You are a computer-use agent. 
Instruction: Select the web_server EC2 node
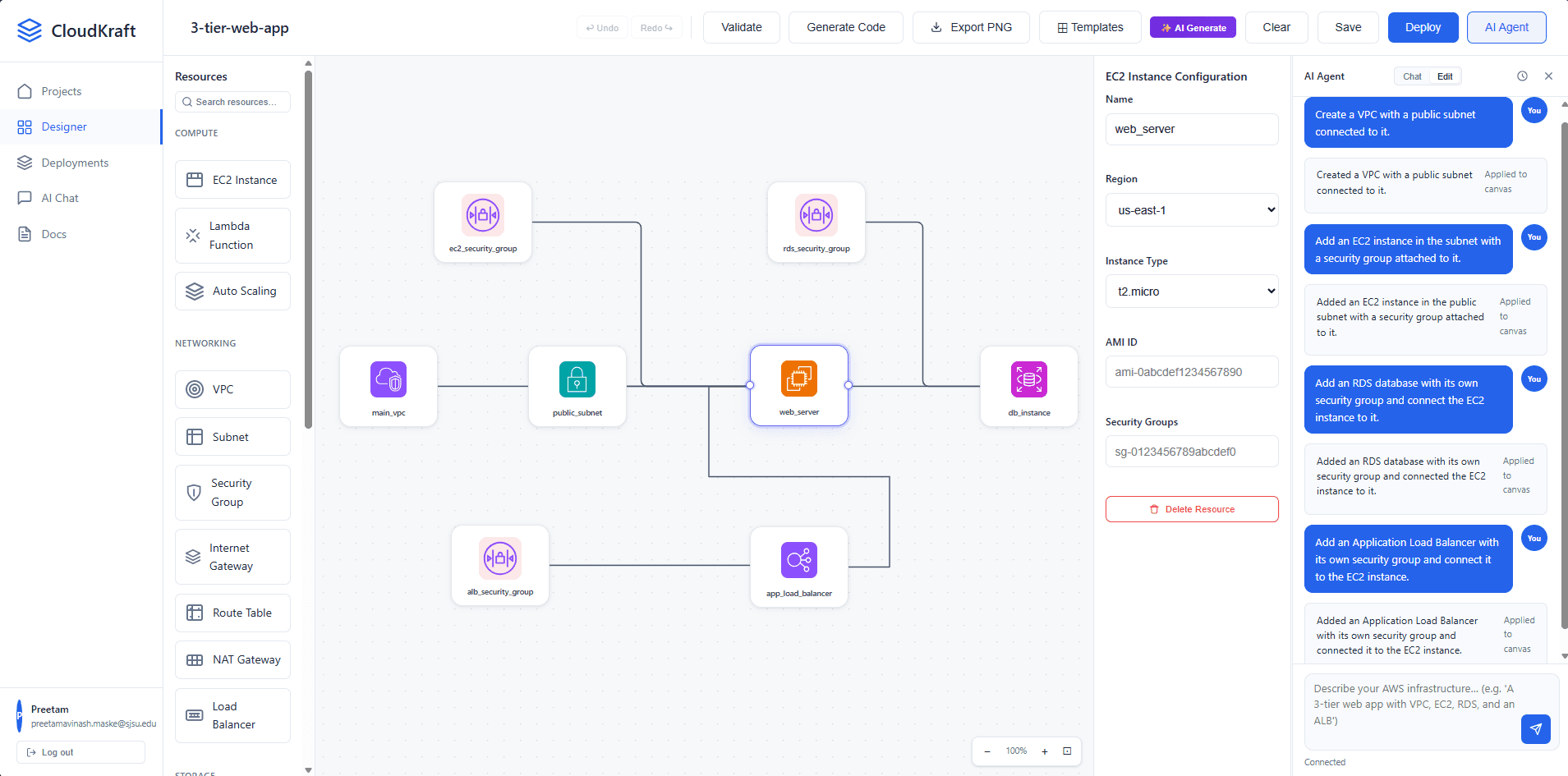pyautogui.click(x=799, y=385)
